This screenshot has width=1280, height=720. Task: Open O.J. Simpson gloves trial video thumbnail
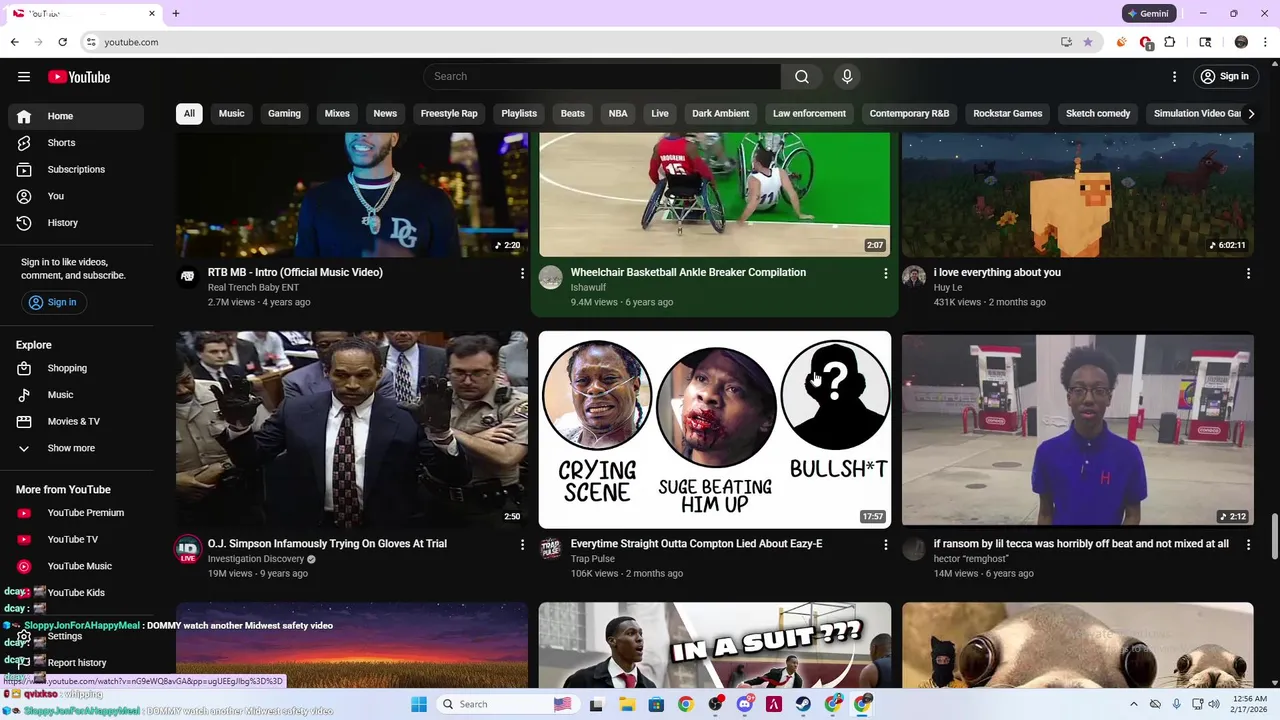(352, 429)
